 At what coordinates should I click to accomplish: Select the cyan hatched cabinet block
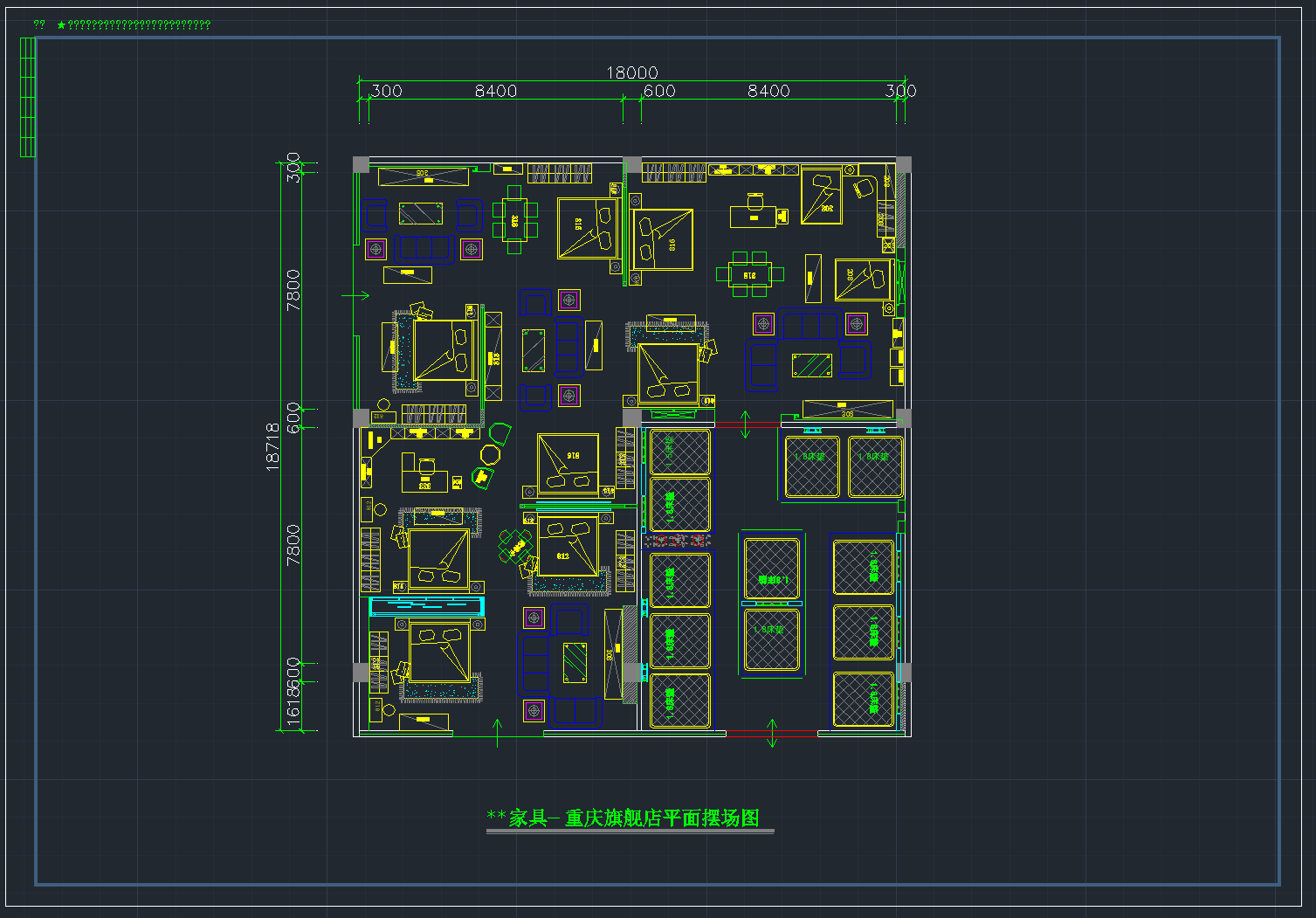(425, 605)
